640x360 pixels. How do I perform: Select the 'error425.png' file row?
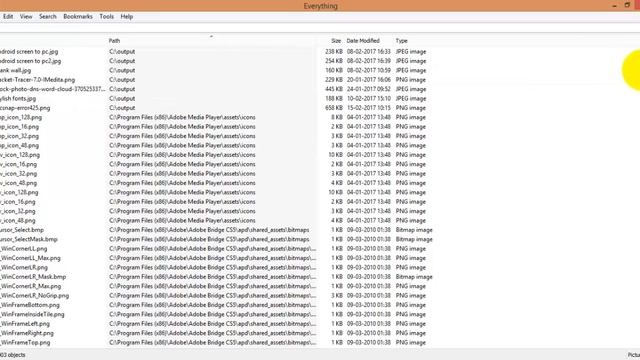coord(25,108)
